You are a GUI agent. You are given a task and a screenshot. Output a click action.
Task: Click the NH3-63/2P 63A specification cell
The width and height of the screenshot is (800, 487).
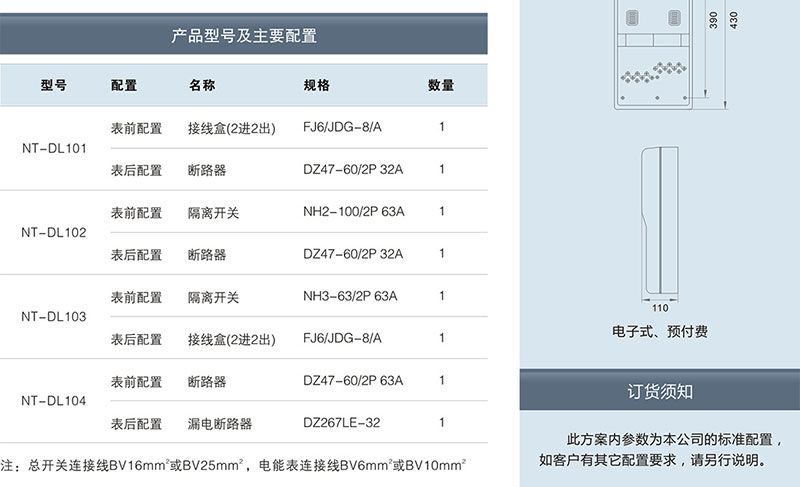[350, 297]
